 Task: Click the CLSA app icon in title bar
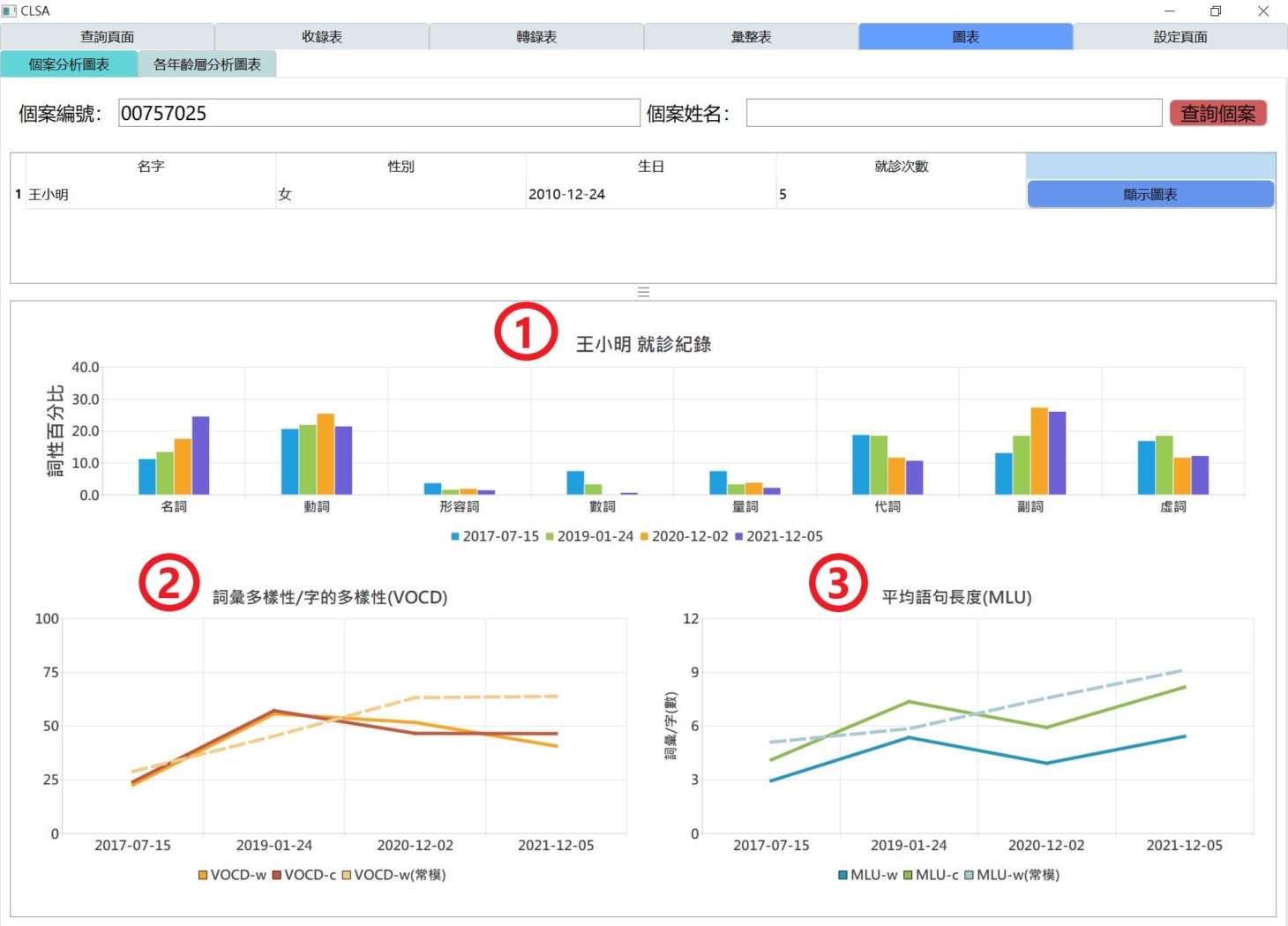(10, 11)
